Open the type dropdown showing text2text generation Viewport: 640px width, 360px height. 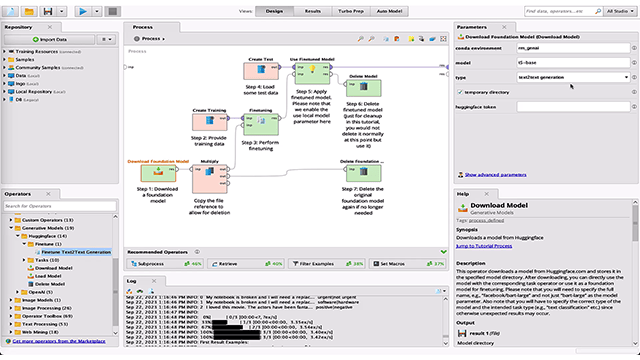(x=573, y=77)
